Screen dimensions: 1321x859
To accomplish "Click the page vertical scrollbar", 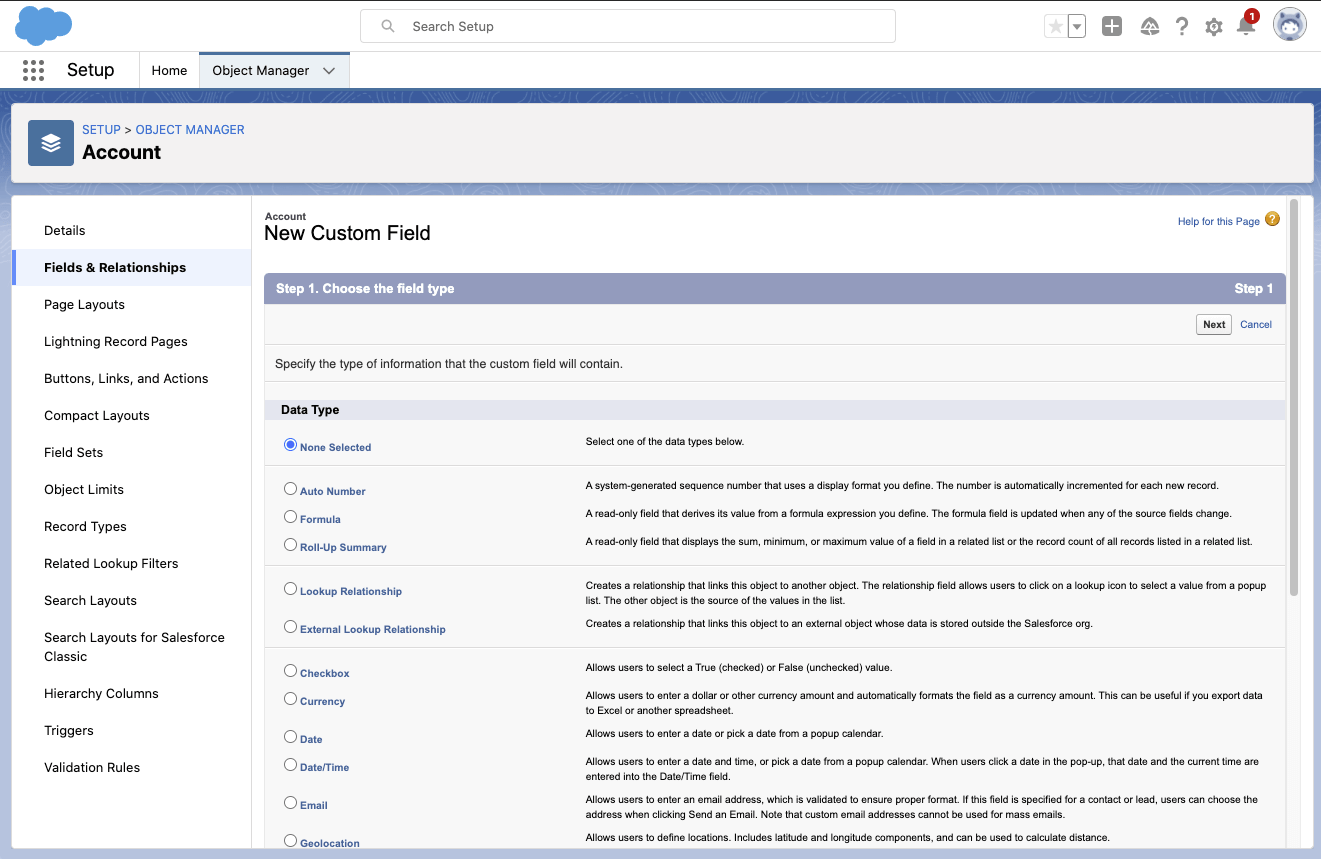I will (1294, 400).
